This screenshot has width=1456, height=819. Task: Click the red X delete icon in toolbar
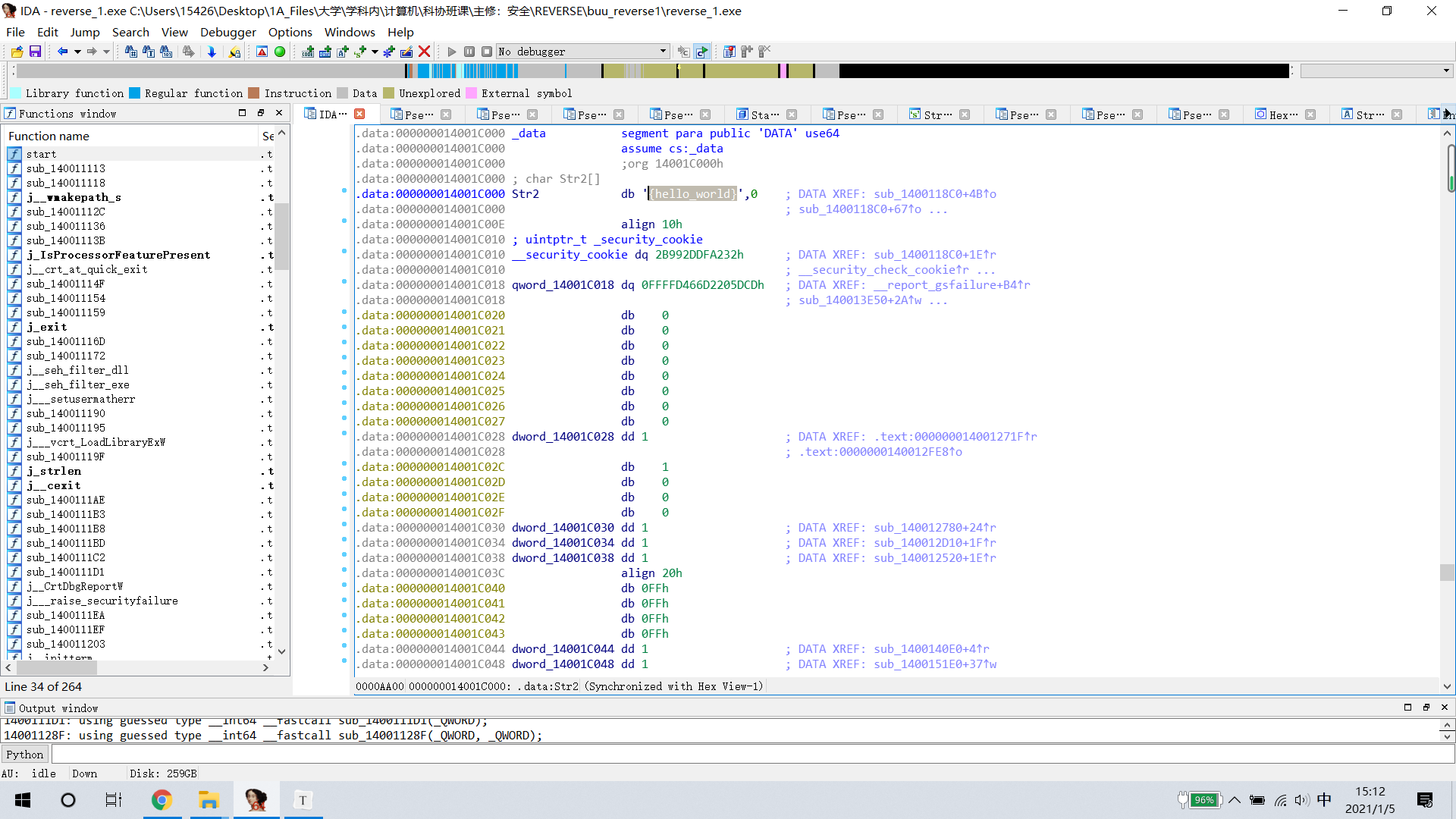click(x=425, y=52)
